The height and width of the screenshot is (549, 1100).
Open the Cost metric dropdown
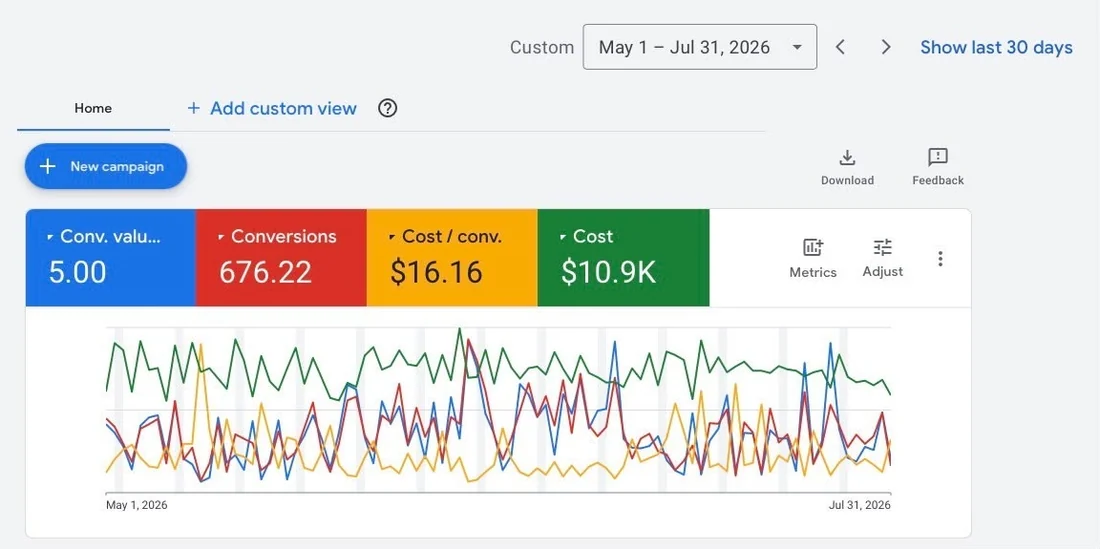tap(586, 236)
